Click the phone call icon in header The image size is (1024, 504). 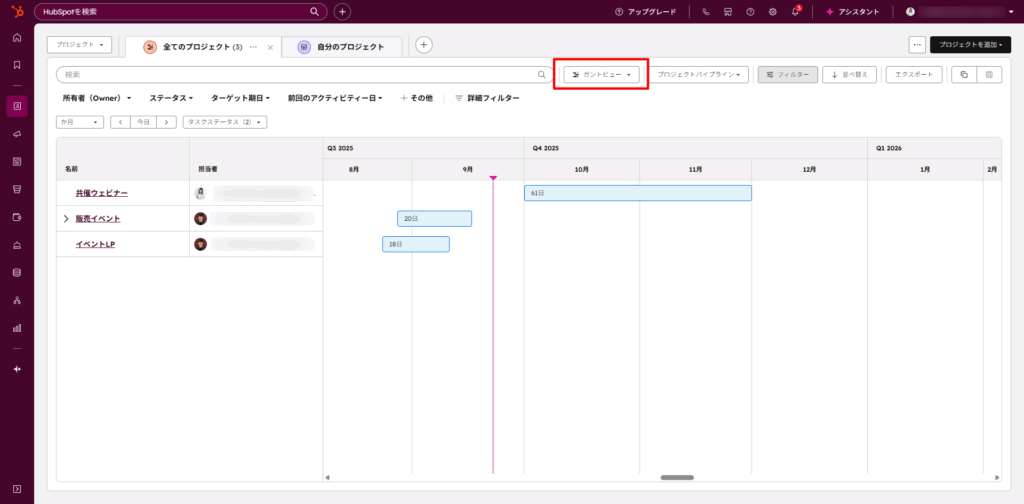point(706,12)
